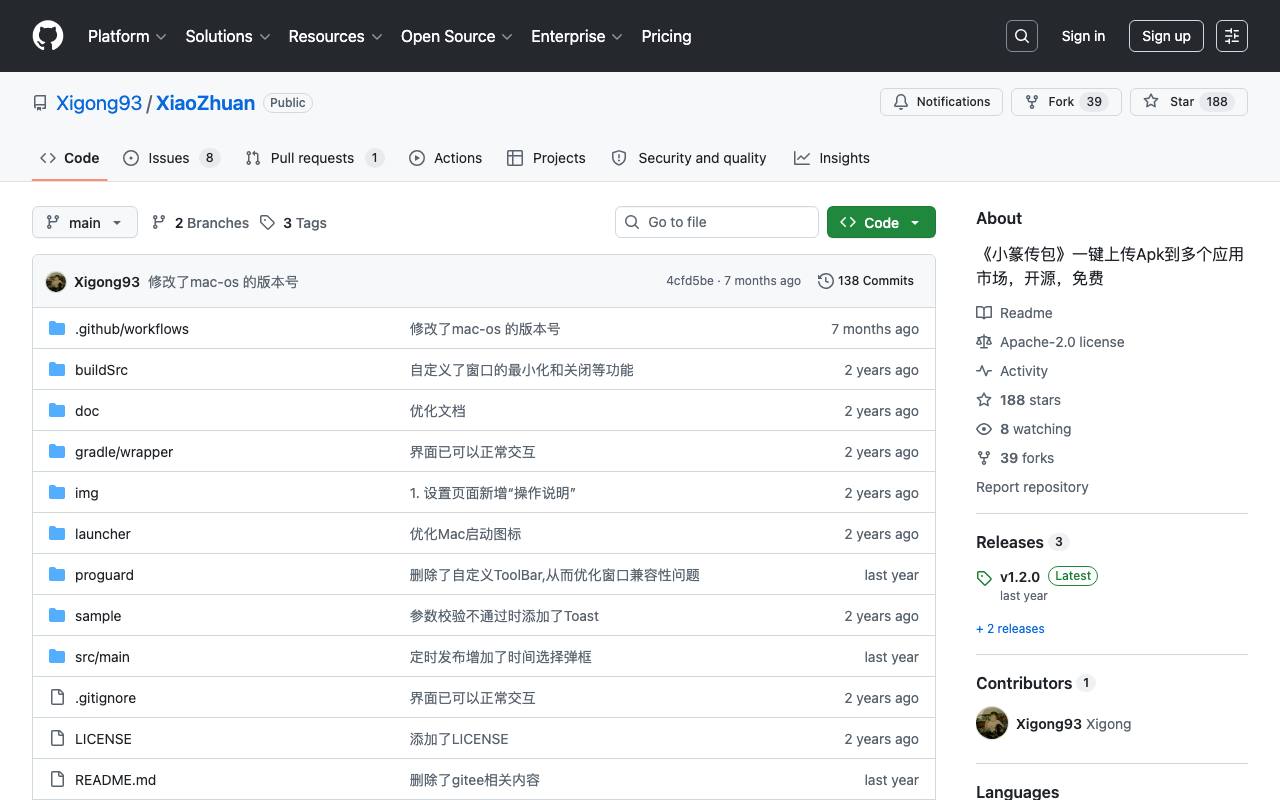The image size is (1280, 800).
Task: Click the Go to file search field
Action: tap(717, 222)
